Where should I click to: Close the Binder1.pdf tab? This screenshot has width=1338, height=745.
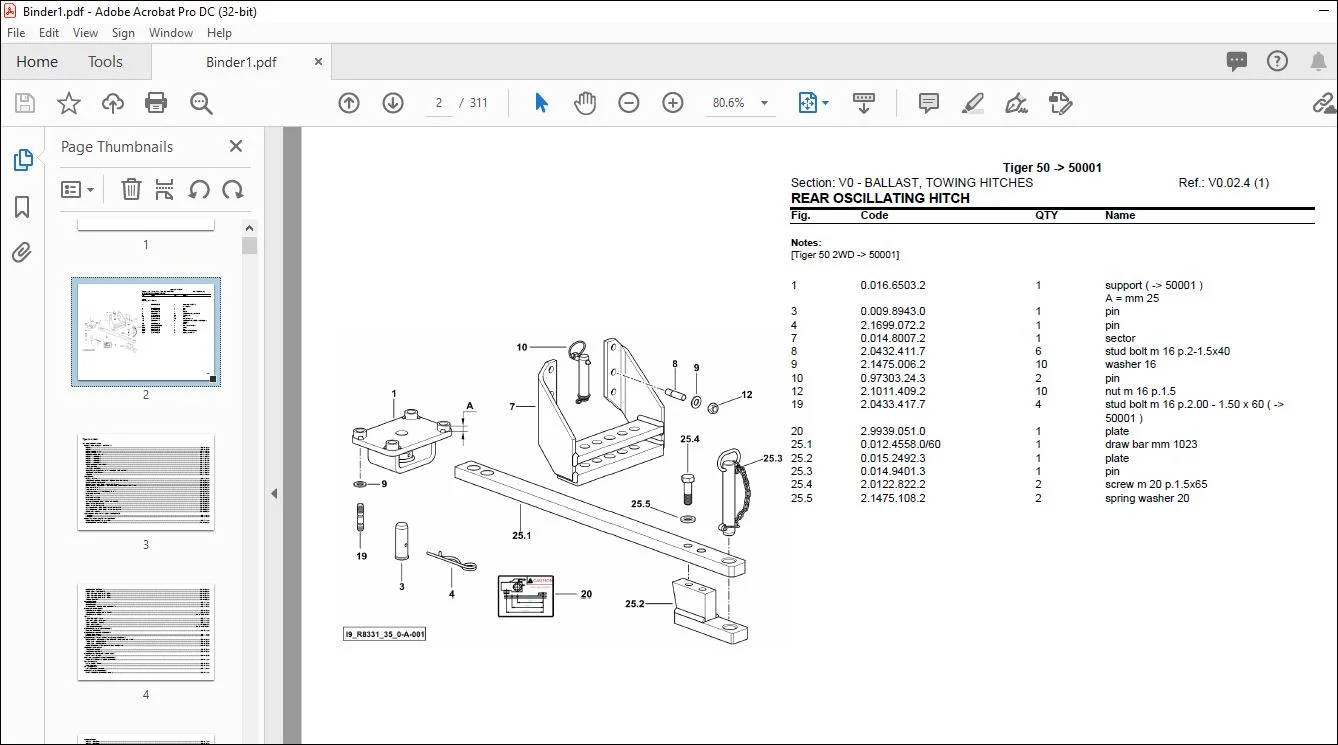pyautogui.click(x=318, y=62)
